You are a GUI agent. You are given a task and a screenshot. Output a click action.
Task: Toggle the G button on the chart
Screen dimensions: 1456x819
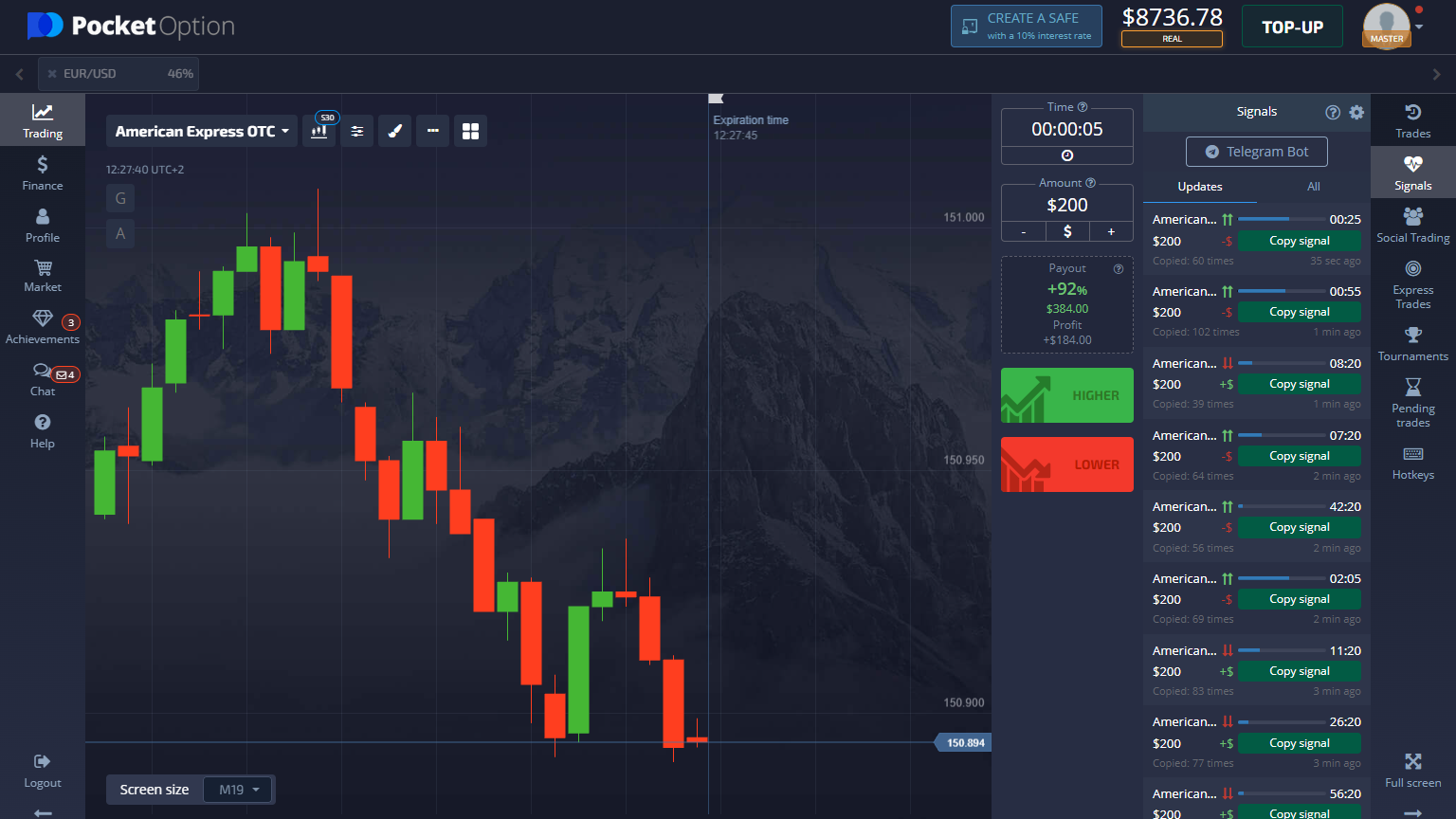pyautogui.click(x=119, y=198)
